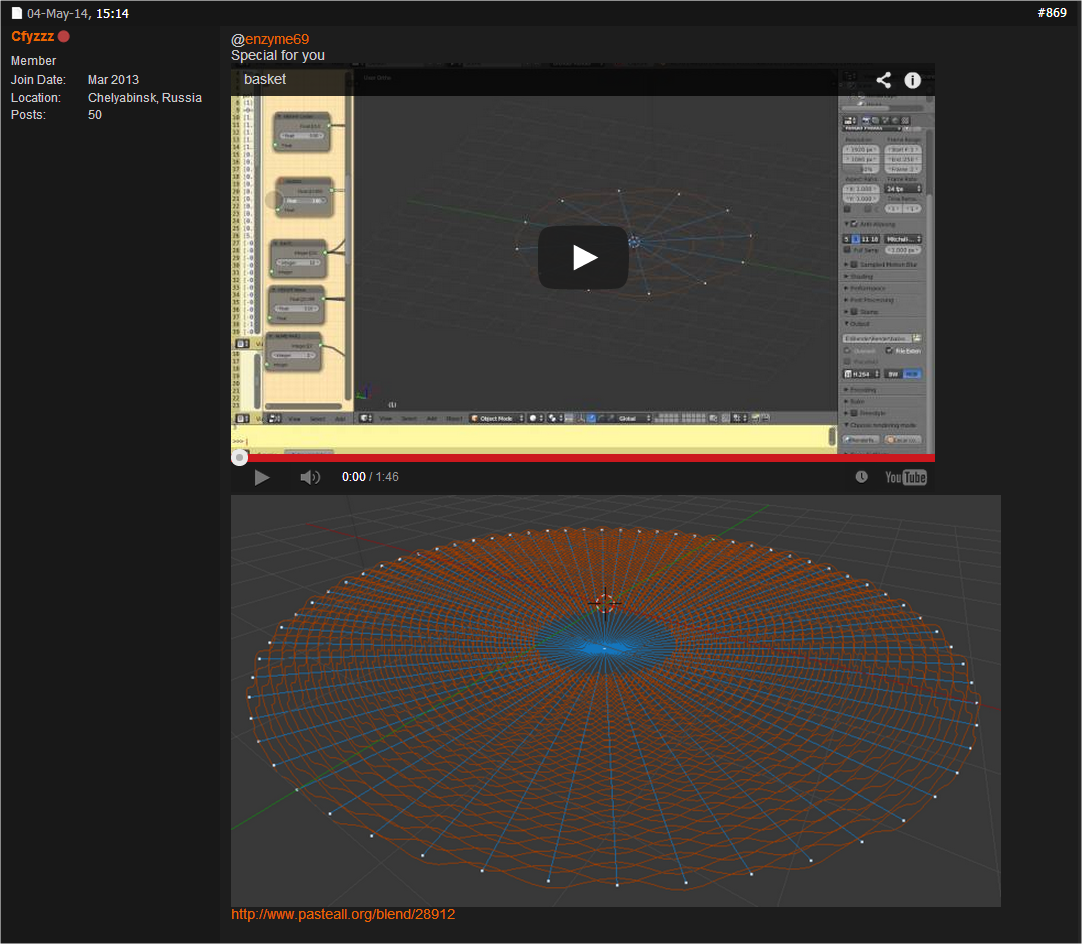Image resolution: width=1082 pixels, height=944 pixels.
Task: Toggle the Full Sample option
Action: [847, 250]
